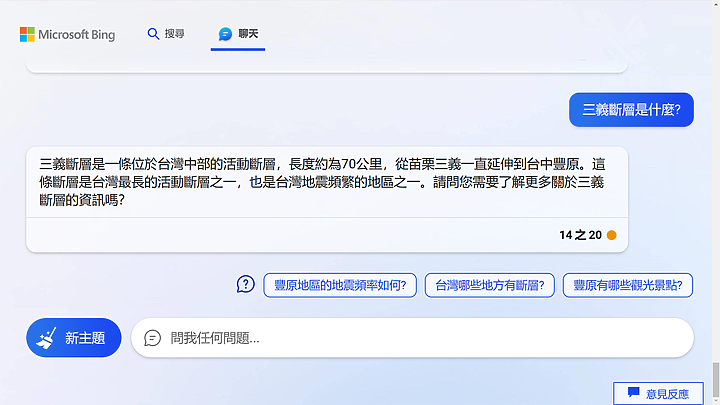
Task: Choose suggestion 台灣哪些地方有斷層?
Action: click(x=489, y=285)
